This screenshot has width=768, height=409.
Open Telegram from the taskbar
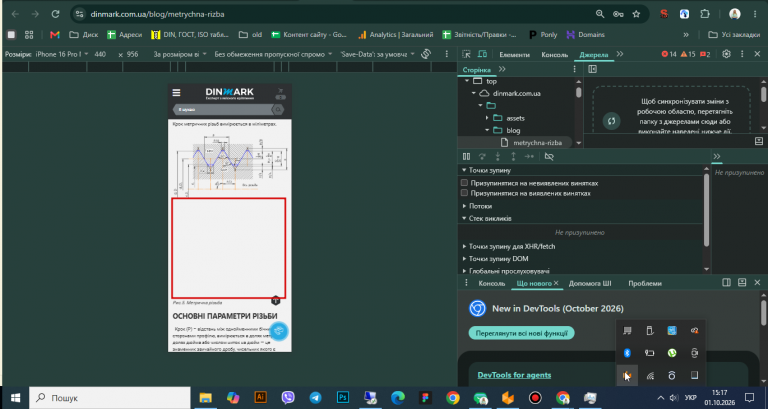(x=315, y=398)
